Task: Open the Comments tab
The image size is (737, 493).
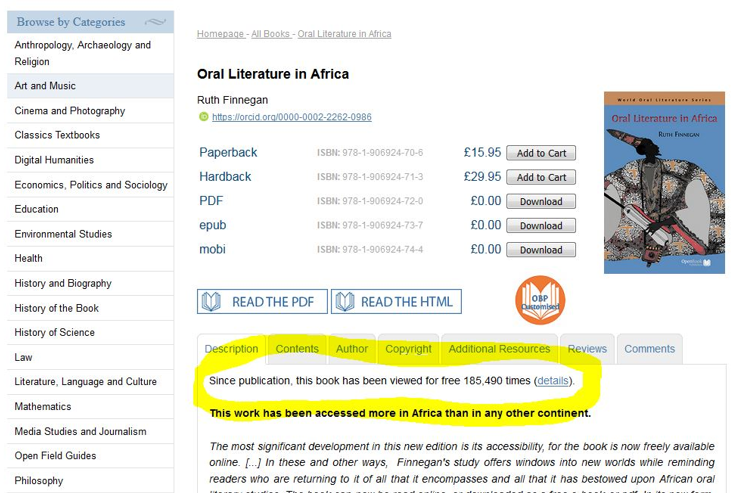Action: (x=650, y=349)
